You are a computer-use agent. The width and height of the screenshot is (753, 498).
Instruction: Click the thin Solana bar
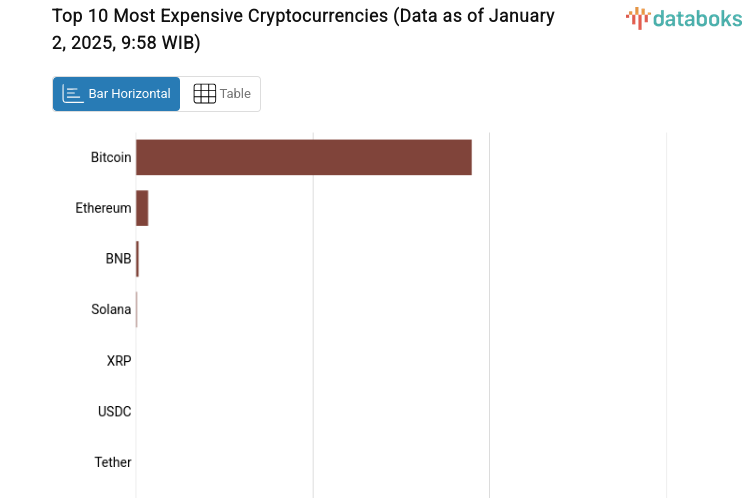[x=136, y=309]
